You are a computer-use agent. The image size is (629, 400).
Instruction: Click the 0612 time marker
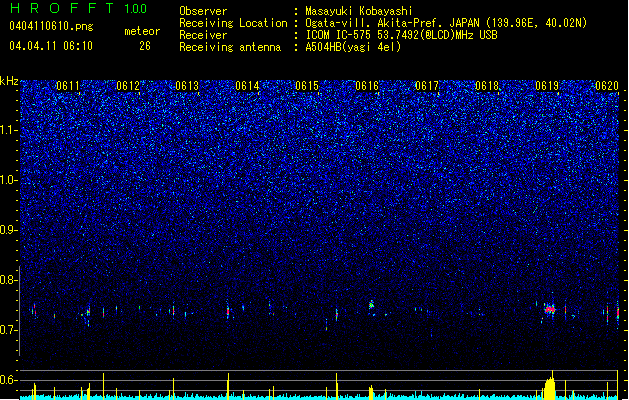click(x=128, y=86)
